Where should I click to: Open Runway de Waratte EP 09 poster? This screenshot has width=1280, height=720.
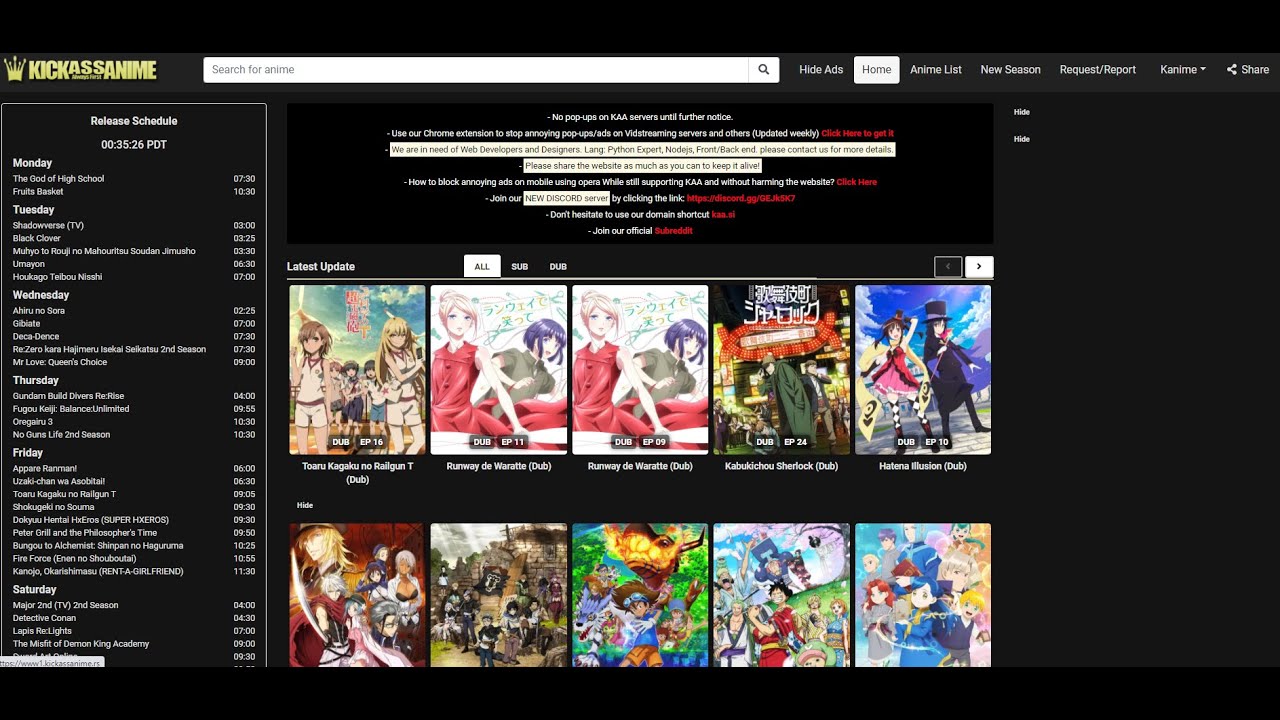[640, 370]
